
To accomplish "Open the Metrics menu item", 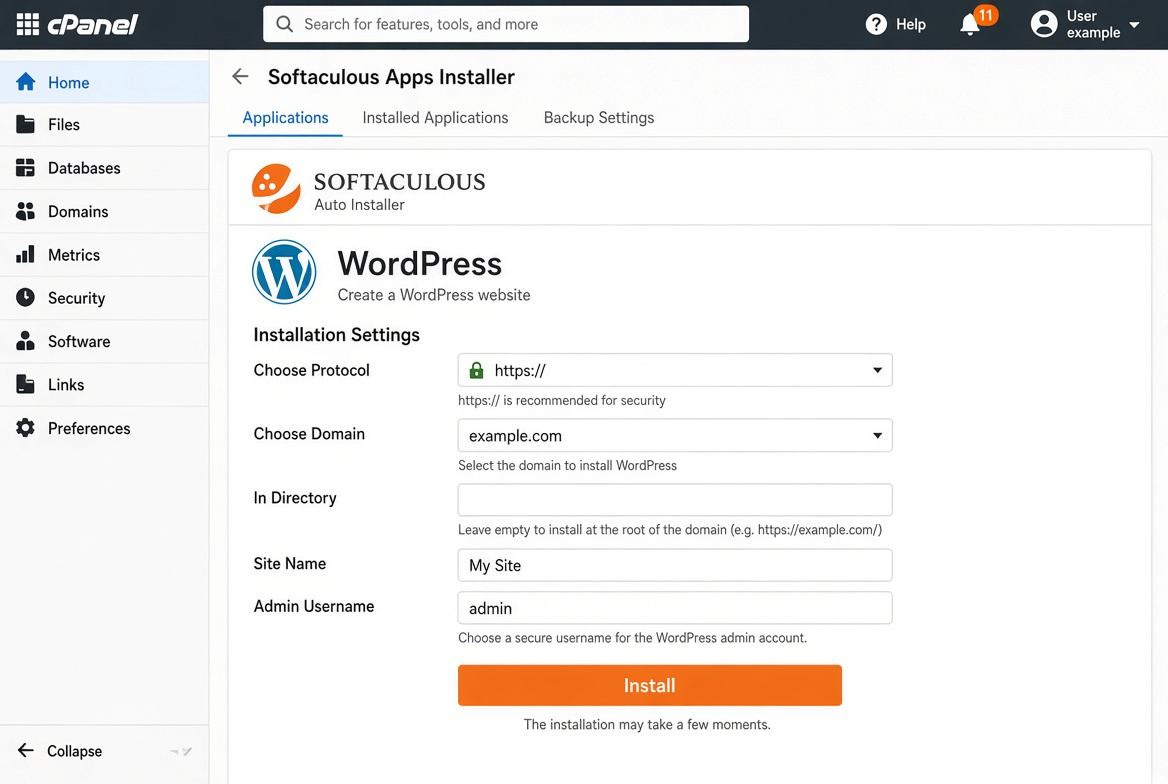I will pos(104,255).
